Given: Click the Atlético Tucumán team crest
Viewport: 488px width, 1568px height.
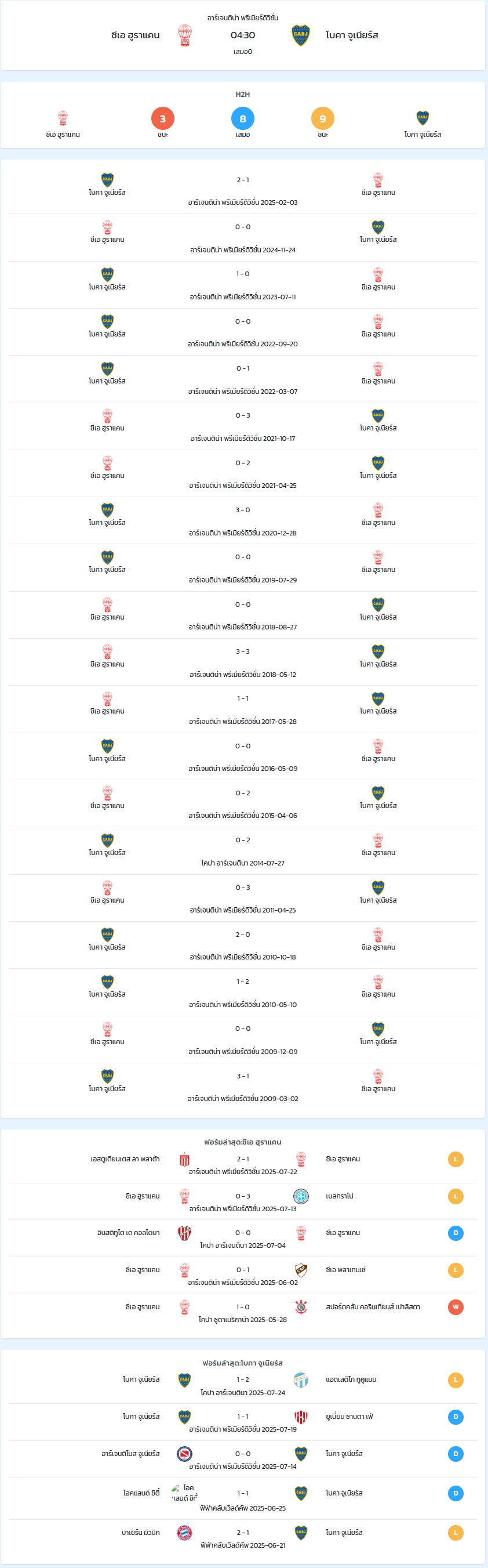Looking at the screenshot, I should pos(301,1379).
